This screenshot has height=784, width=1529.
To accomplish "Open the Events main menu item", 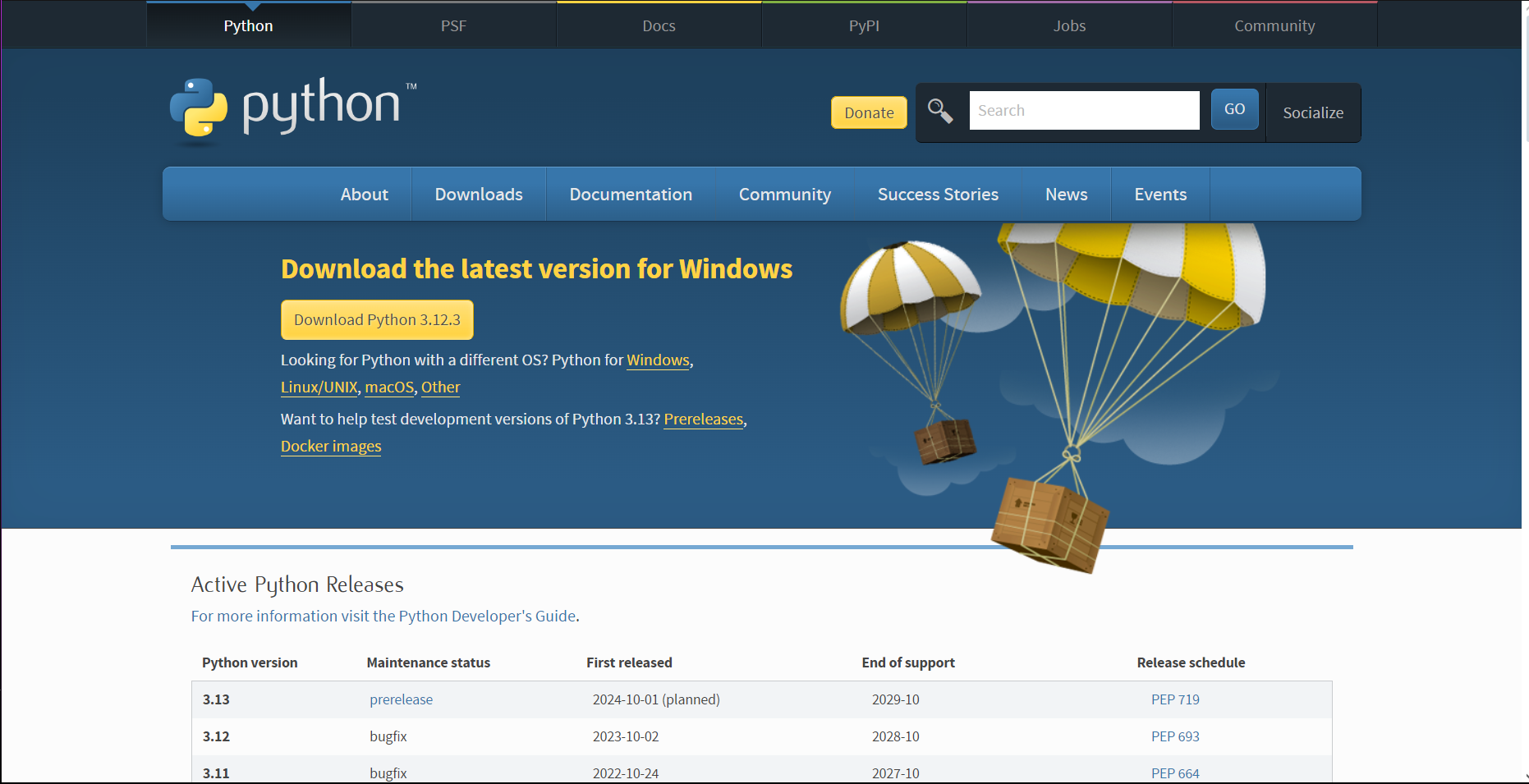I will coord(1160,195).
